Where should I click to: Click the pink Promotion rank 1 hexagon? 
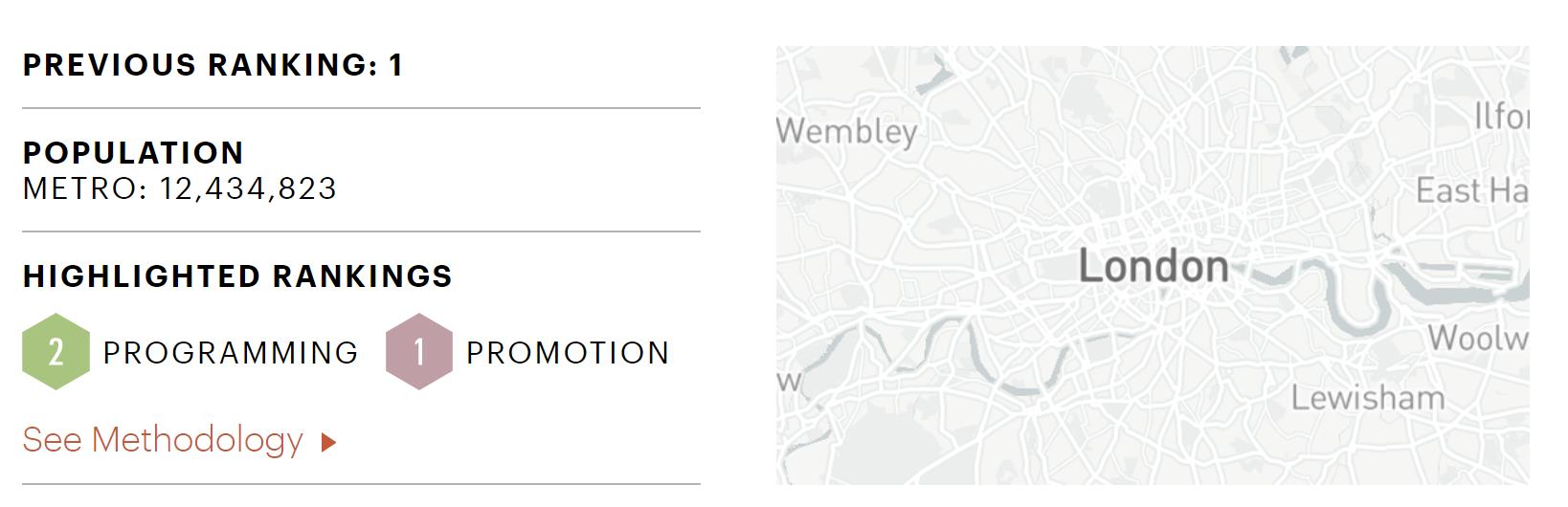(419, 351)
